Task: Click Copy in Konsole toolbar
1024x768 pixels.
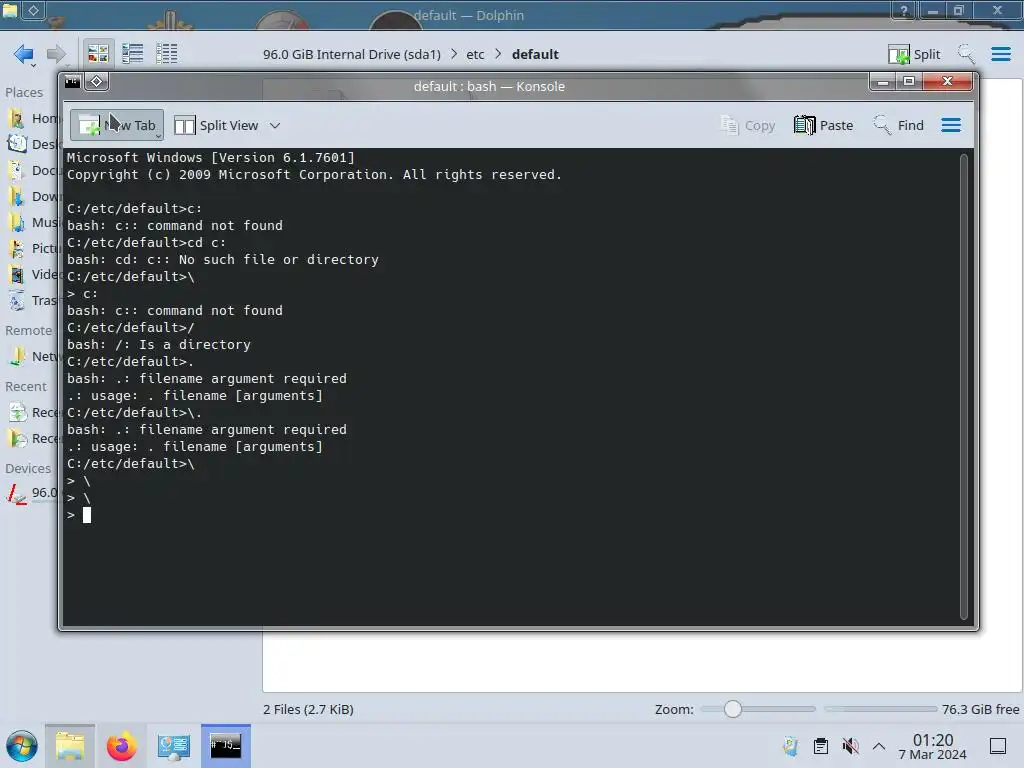Action: click(747, 125)
